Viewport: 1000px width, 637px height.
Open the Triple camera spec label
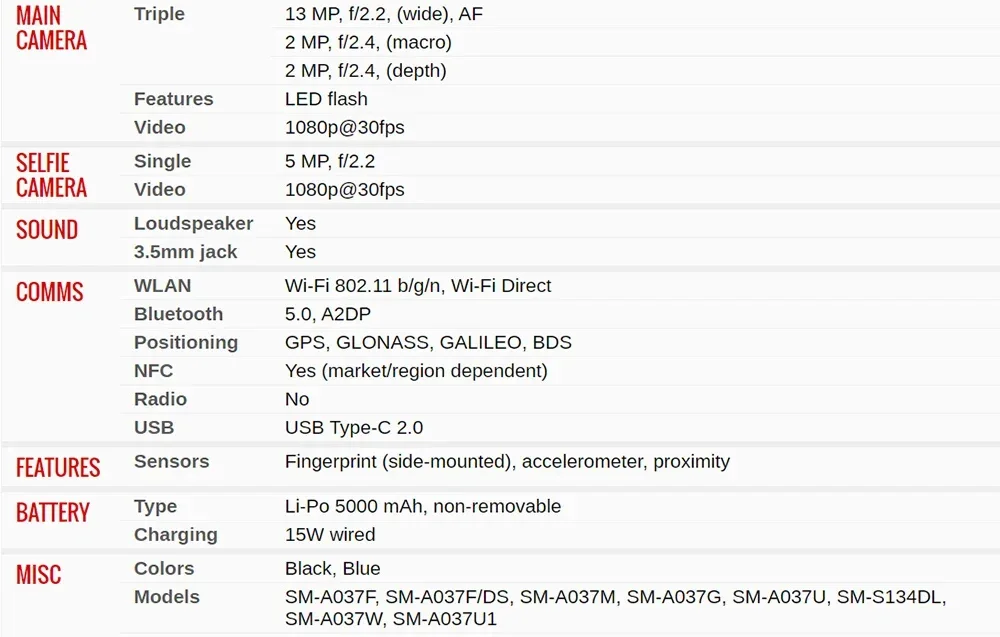coord(159,14)
